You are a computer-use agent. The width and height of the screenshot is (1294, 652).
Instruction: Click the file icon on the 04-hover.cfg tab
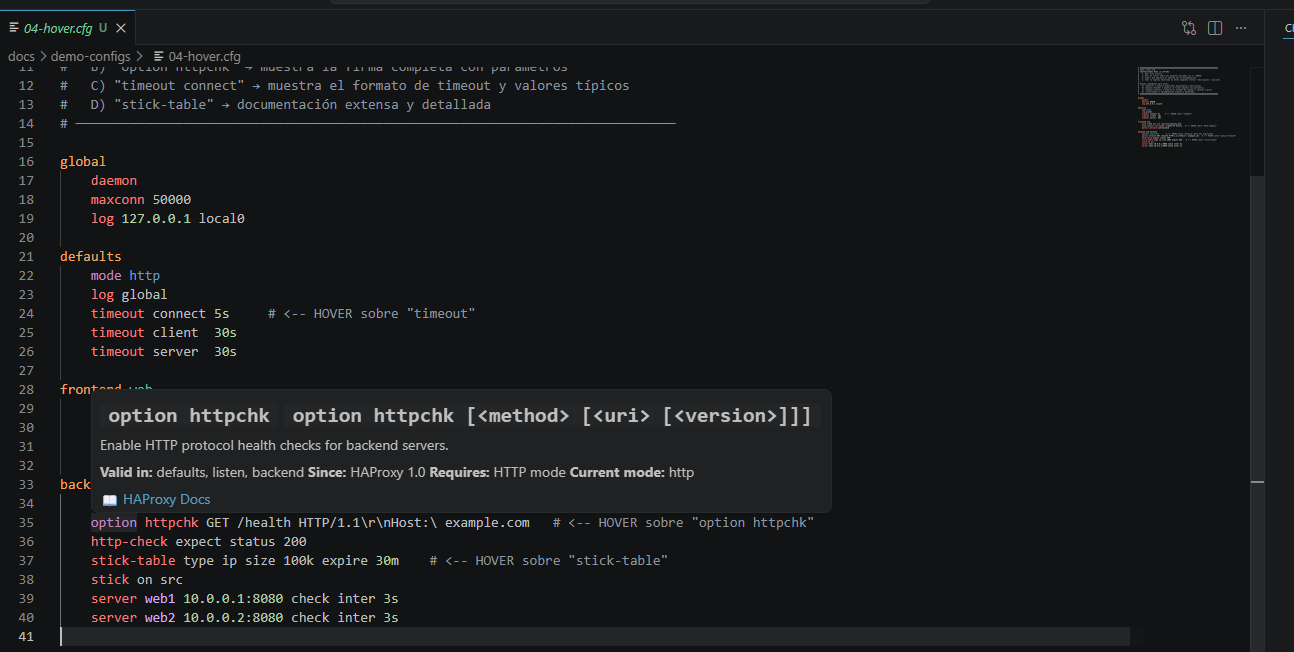point(15,29)
